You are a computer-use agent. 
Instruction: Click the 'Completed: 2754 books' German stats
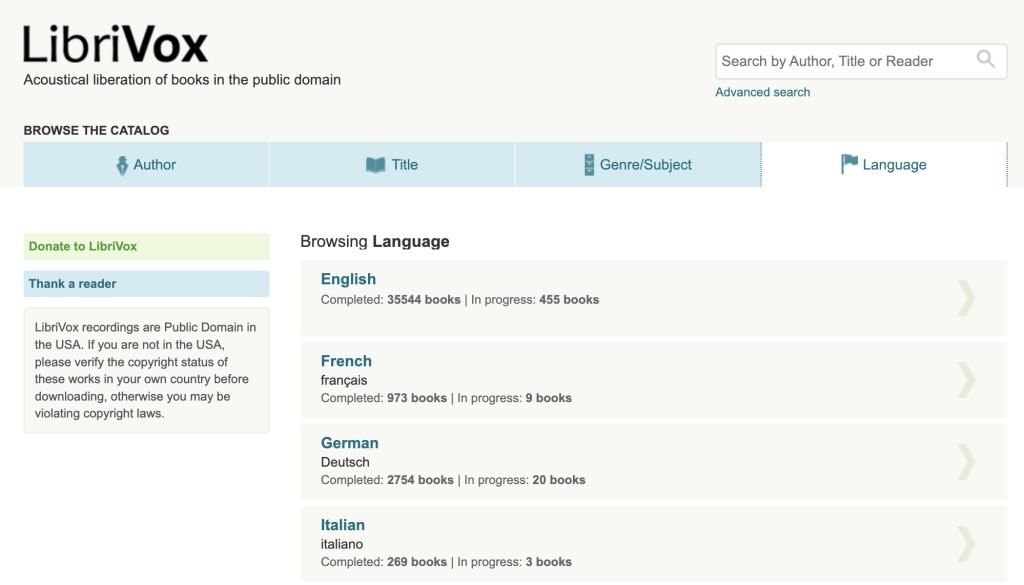(387, 480)
